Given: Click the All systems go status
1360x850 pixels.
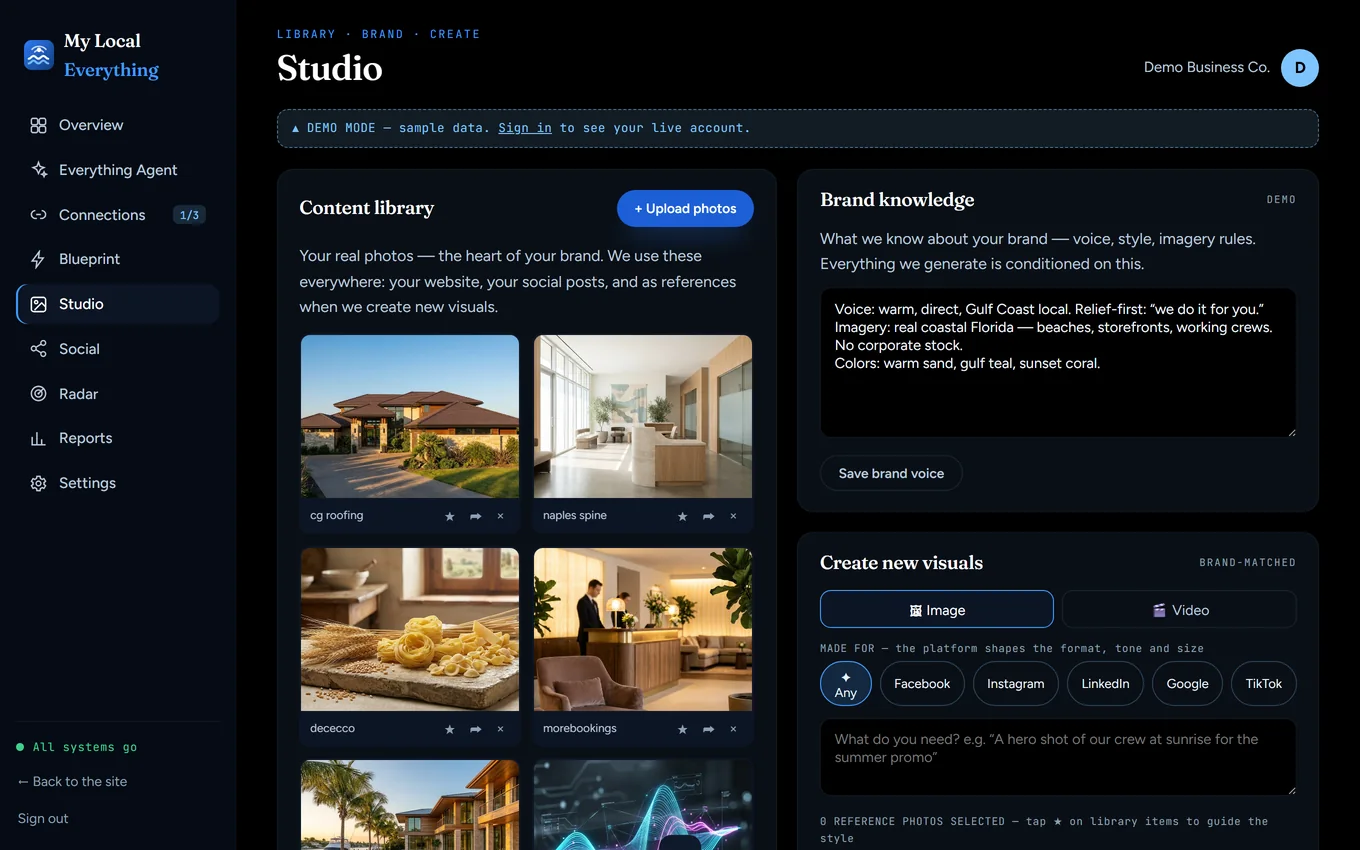Looking at the screenshot, I should [77, 747].
